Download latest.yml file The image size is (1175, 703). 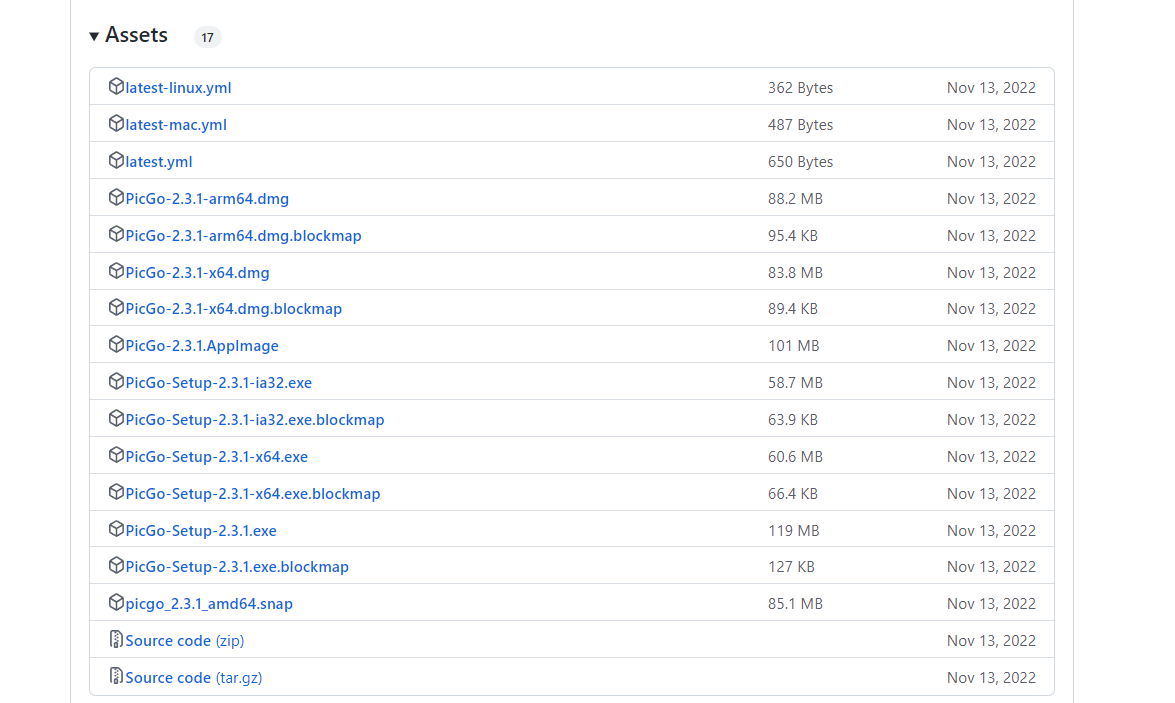pyautogui.click(x=159, y=162)
